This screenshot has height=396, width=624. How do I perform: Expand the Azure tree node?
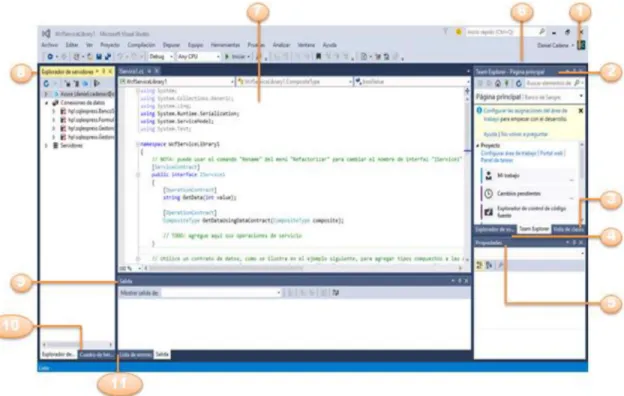pyautogui.click(x=47, y=94)
